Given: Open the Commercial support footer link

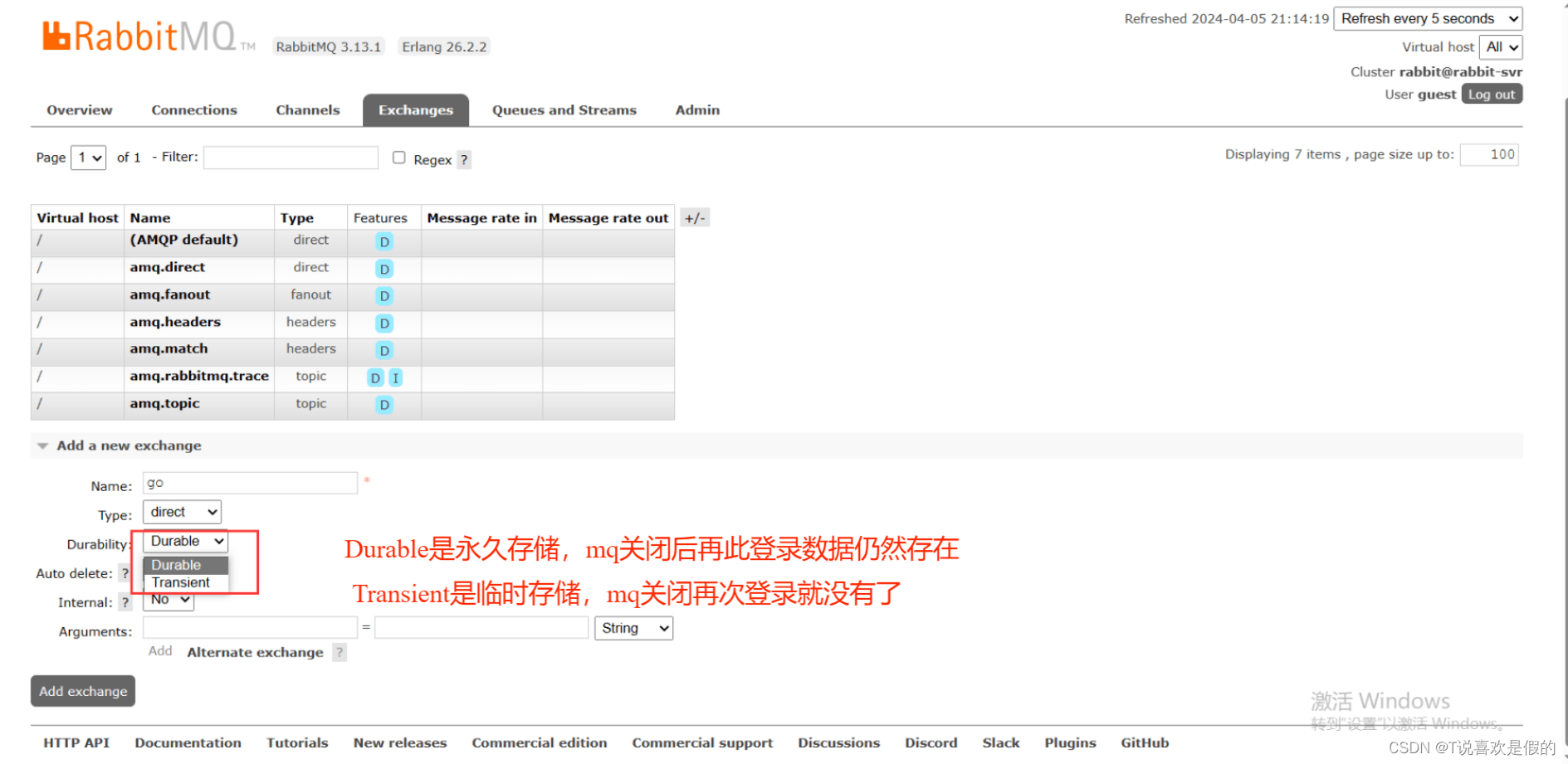Looking at the screenshot, I should pos(702,743).
